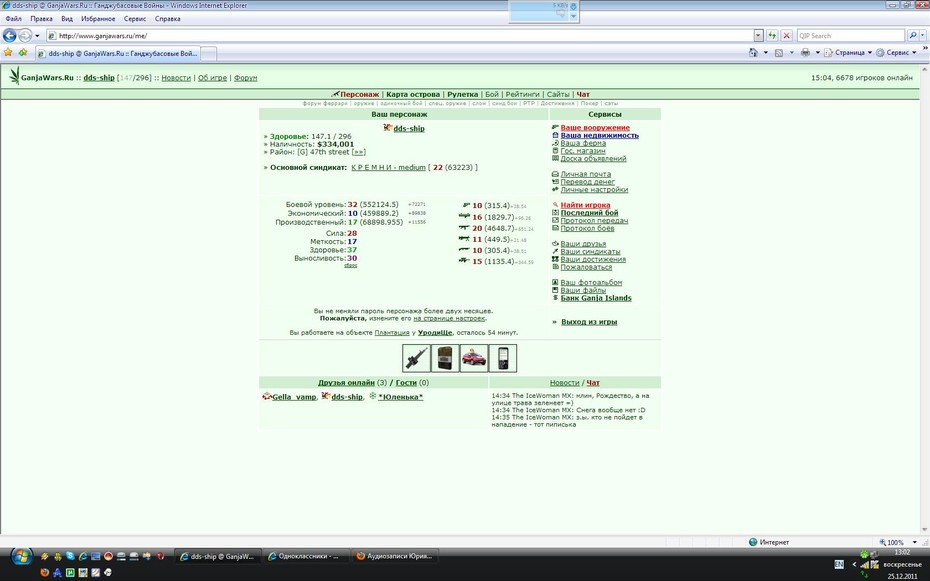Switch to Одноклассники taskbar window
The image size is (930, 581).
point(305,556)
